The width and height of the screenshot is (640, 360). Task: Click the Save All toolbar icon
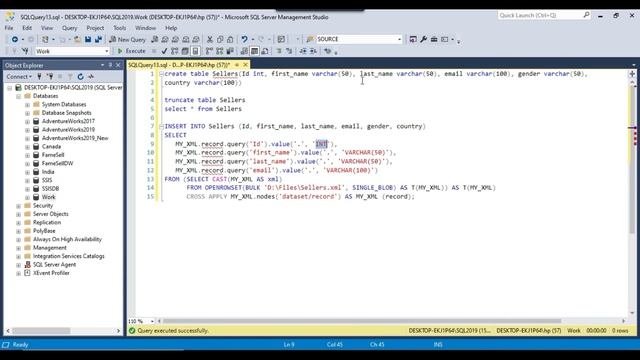[98, 39]
